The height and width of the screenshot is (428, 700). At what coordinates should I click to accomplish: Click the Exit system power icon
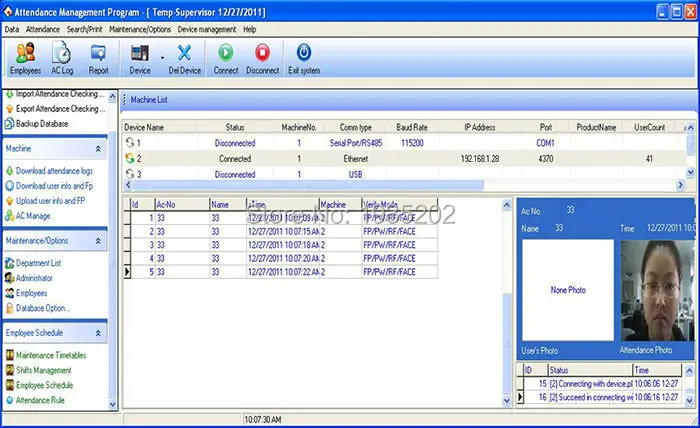tap(304, 53)
